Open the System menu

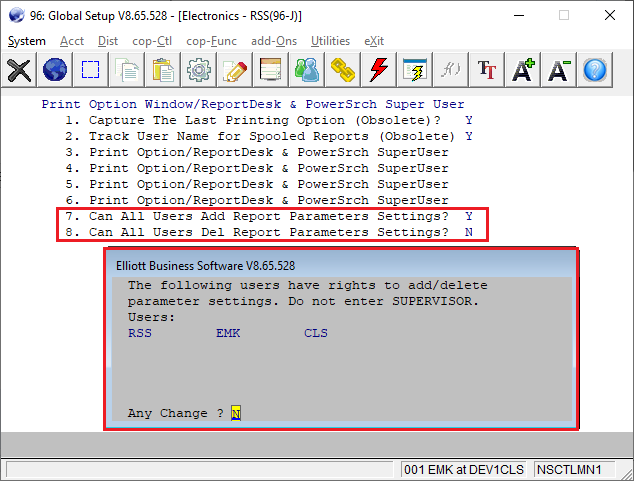(x=27, y=41)
